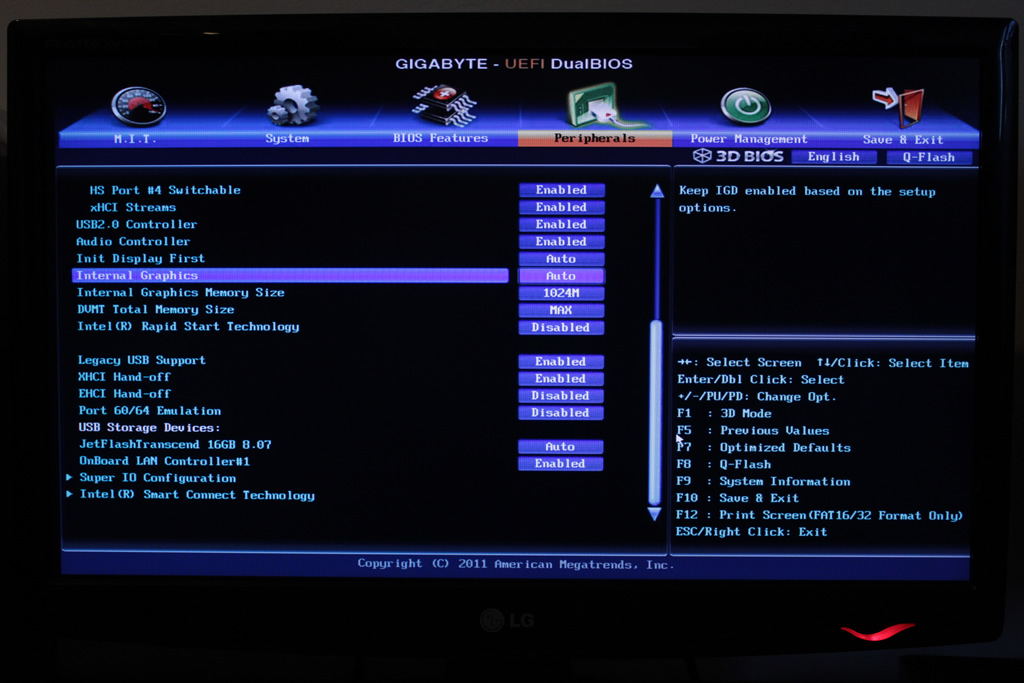This screenshot has width=1024, height=683.
Task: Click the F1 3D Mode hint
Action: coord(724,414)
